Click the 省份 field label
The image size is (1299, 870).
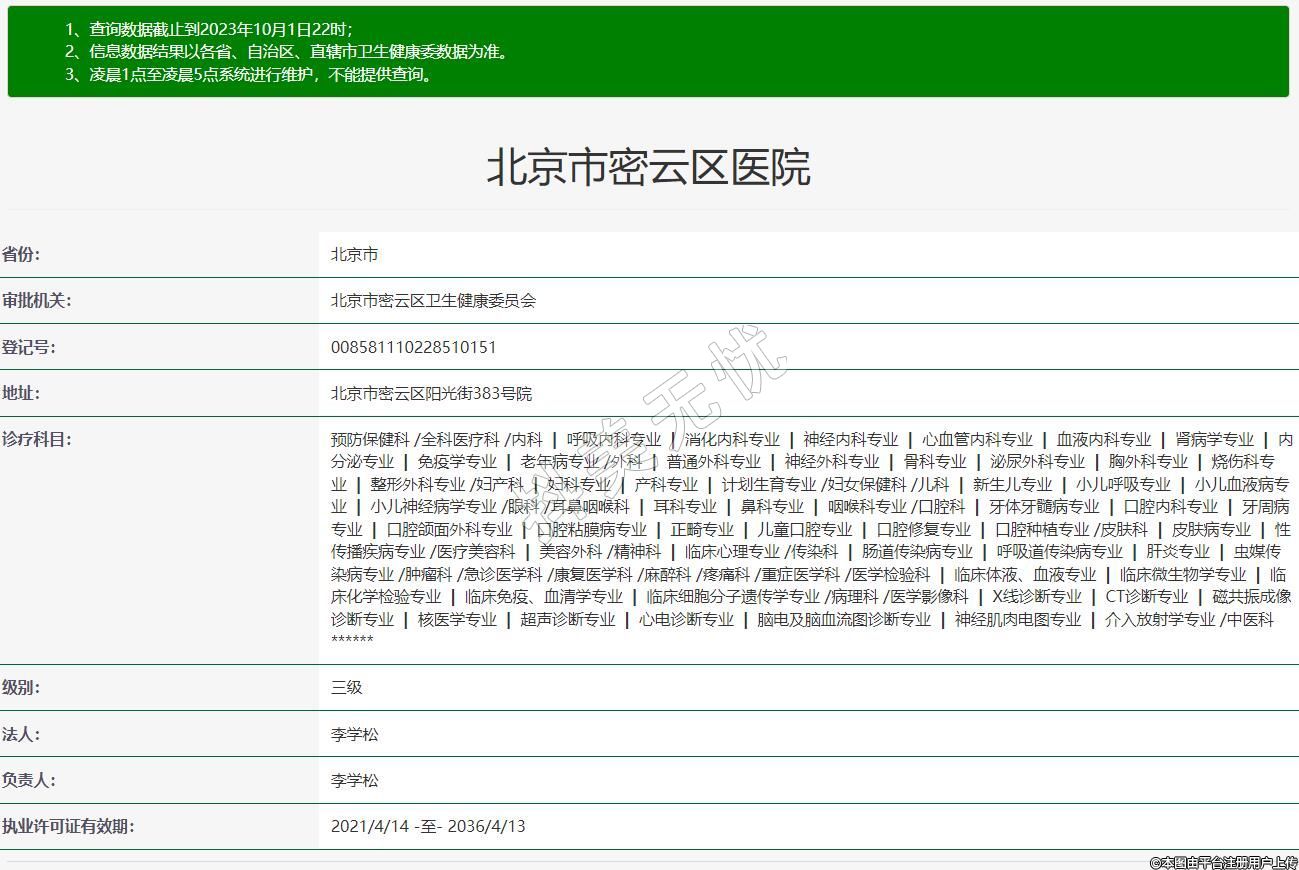(21, 254)
